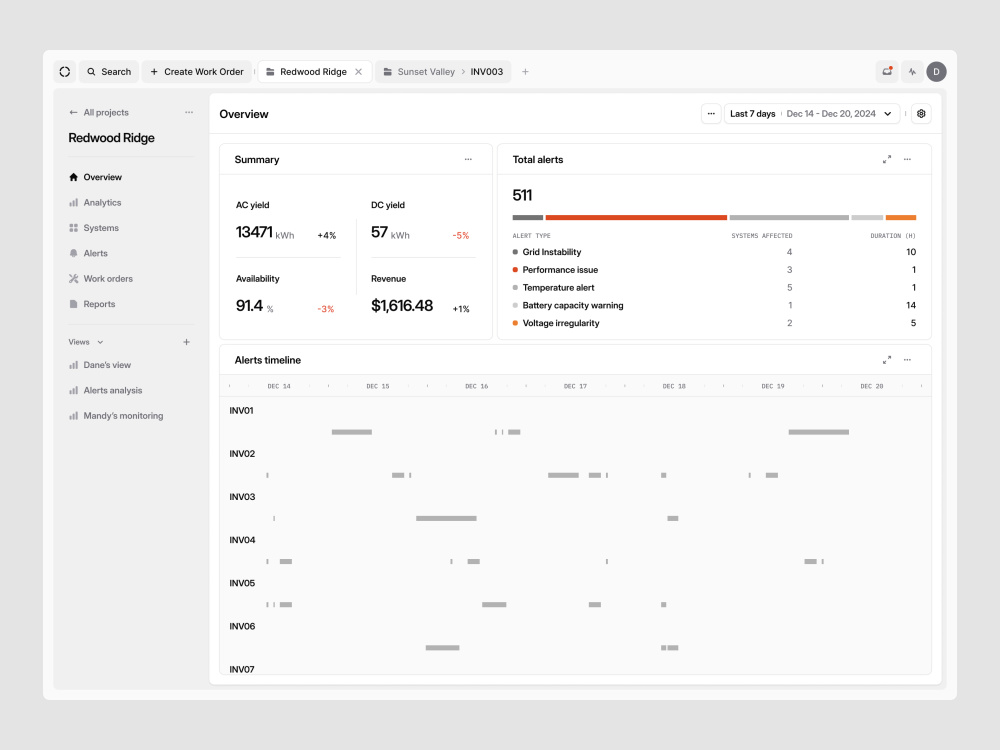Viewport: 1000px width, 750px height.
Task: Add a new tab with plus icon
Action: (x=525, y=71)
